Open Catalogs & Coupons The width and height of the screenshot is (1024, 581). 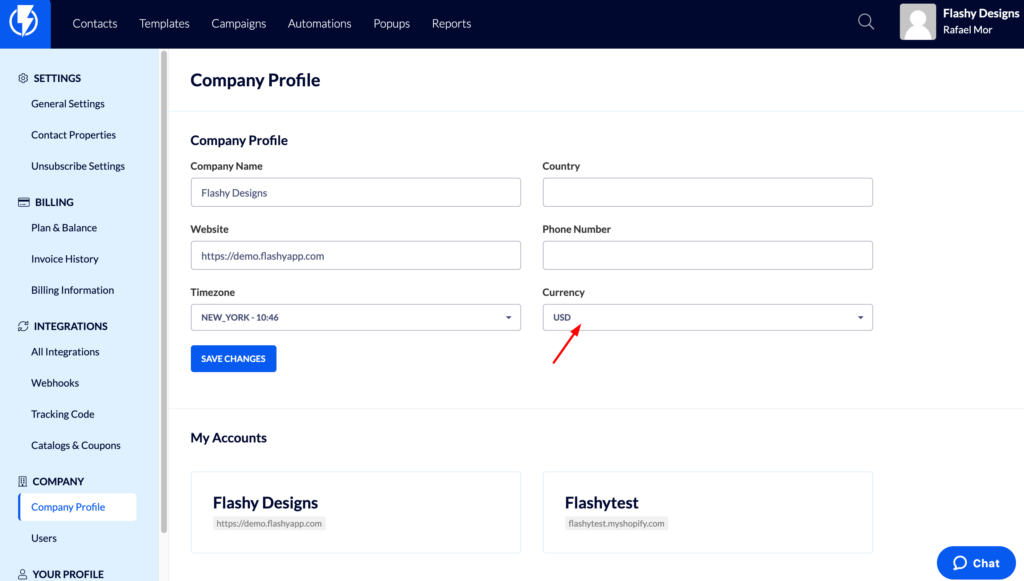(76, 446)
